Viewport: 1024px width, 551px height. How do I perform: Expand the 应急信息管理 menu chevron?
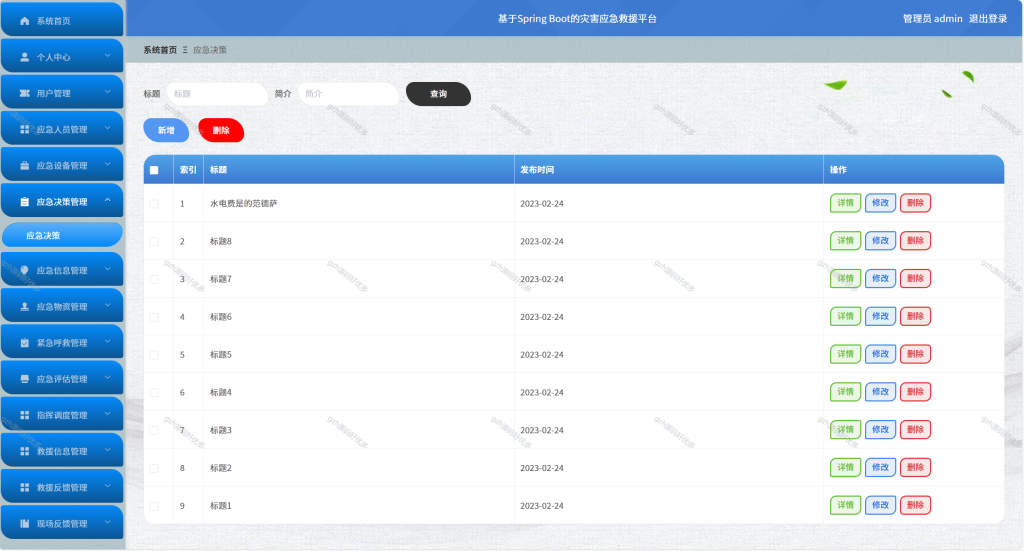coord(108,270)
